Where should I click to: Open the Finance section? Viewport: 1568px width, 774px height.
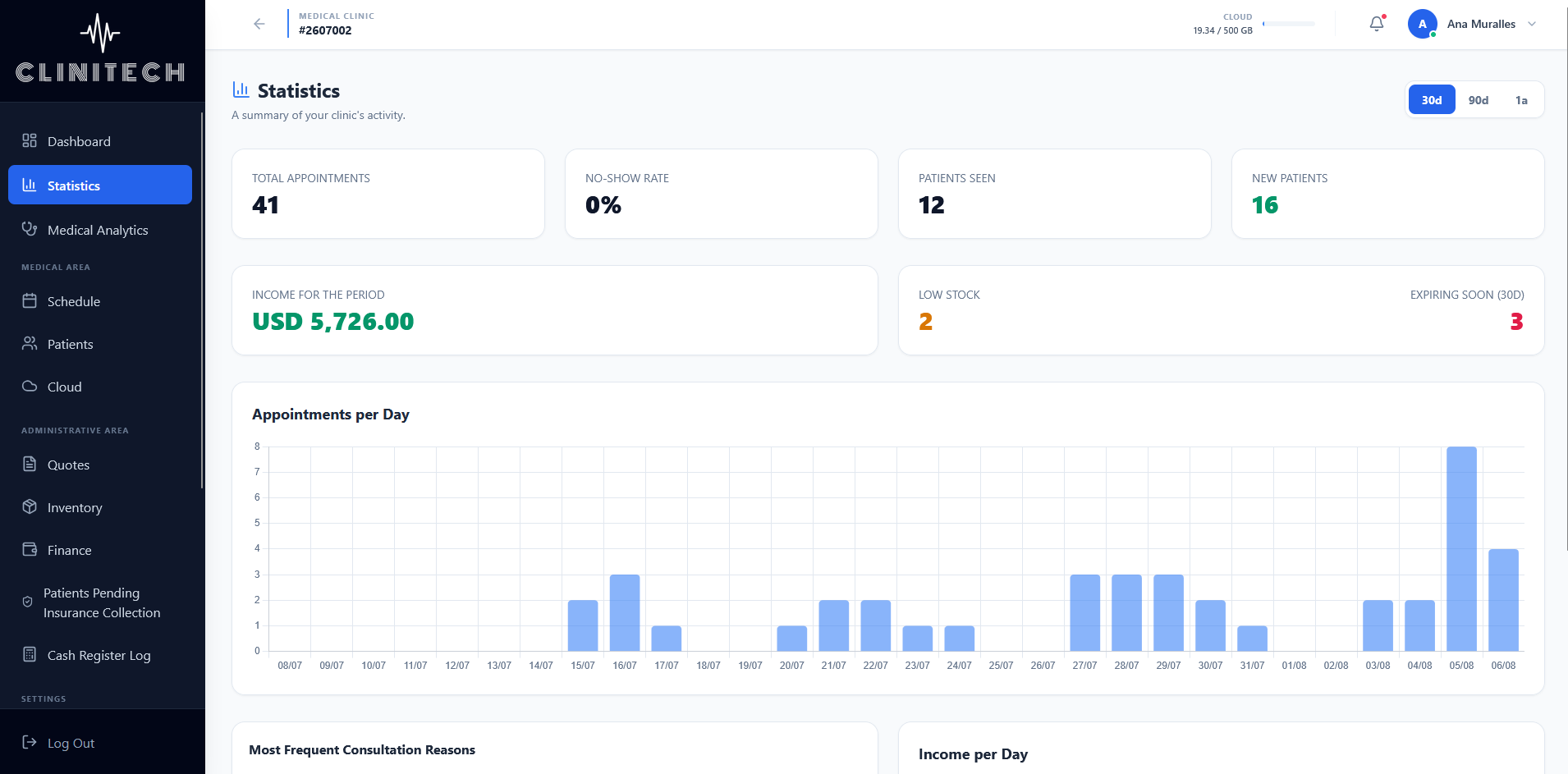[x=100, y=550]
